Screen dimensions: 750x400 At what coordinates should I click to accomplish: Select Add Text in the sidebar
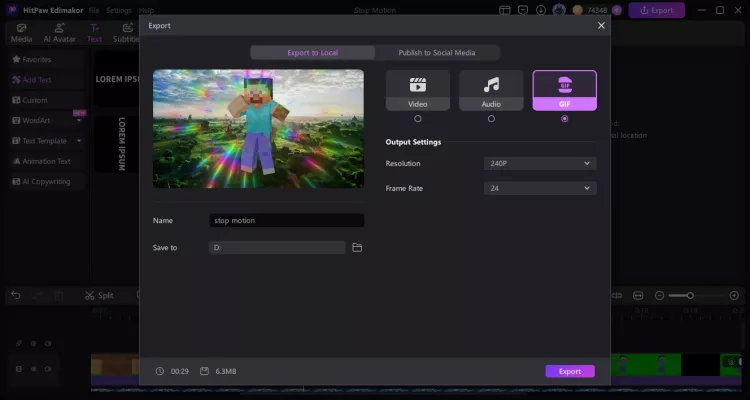click(x=46, y=80)
